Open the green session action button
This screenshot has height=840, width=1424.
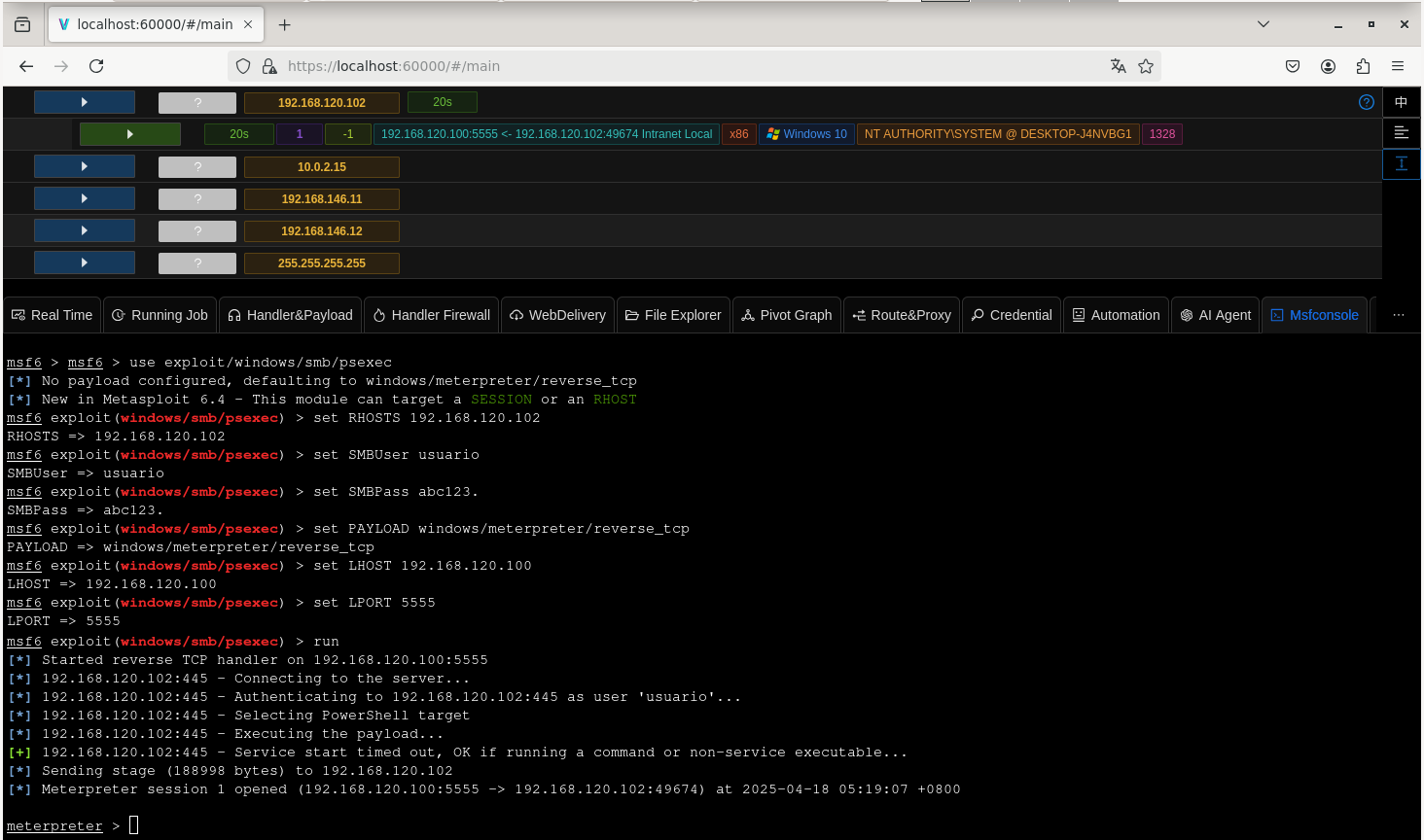click(130, 134)
